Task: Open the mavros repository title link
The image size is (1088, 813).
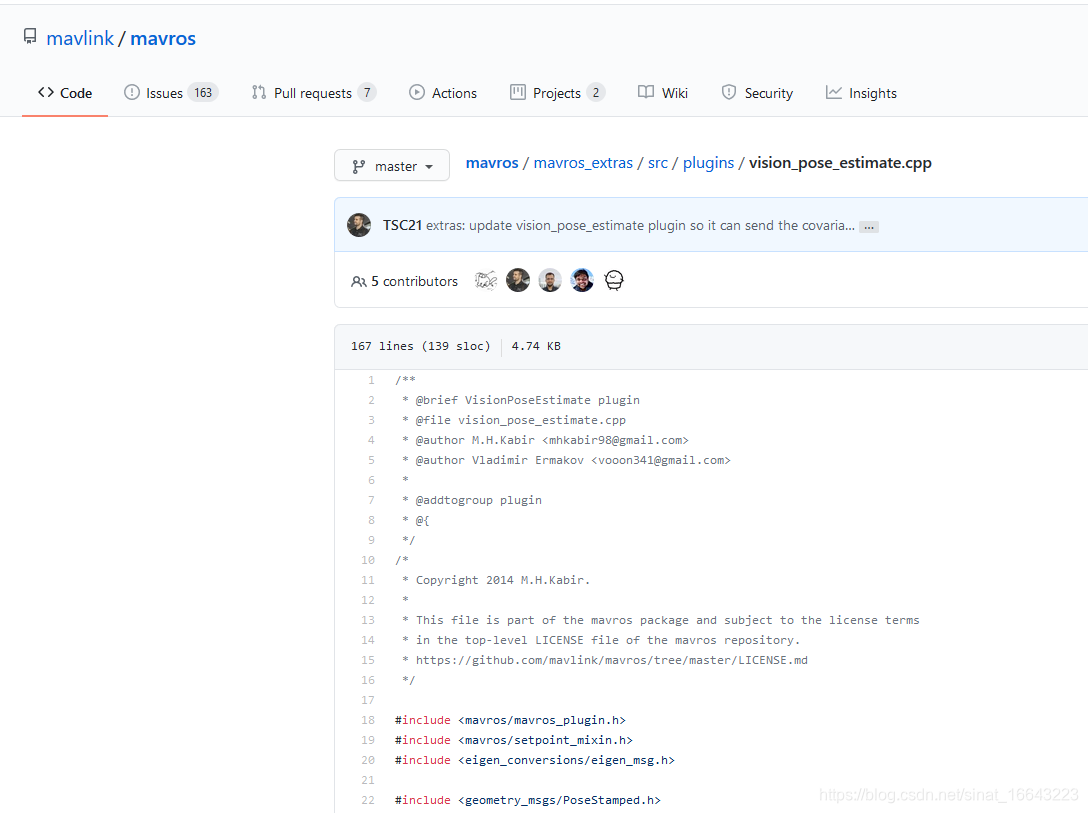Action: pos(163,38)
